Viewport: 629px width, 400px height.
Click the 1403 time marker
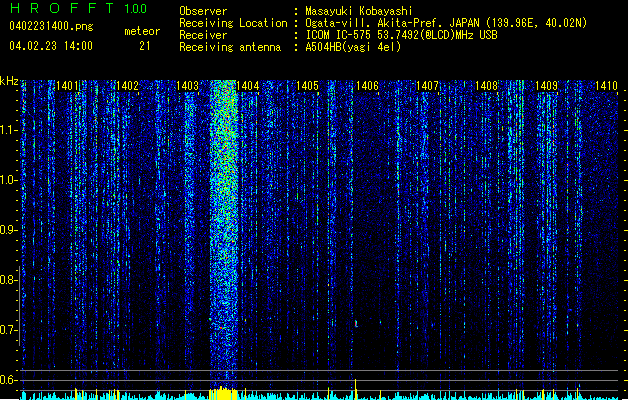click(x=187, y=85)
